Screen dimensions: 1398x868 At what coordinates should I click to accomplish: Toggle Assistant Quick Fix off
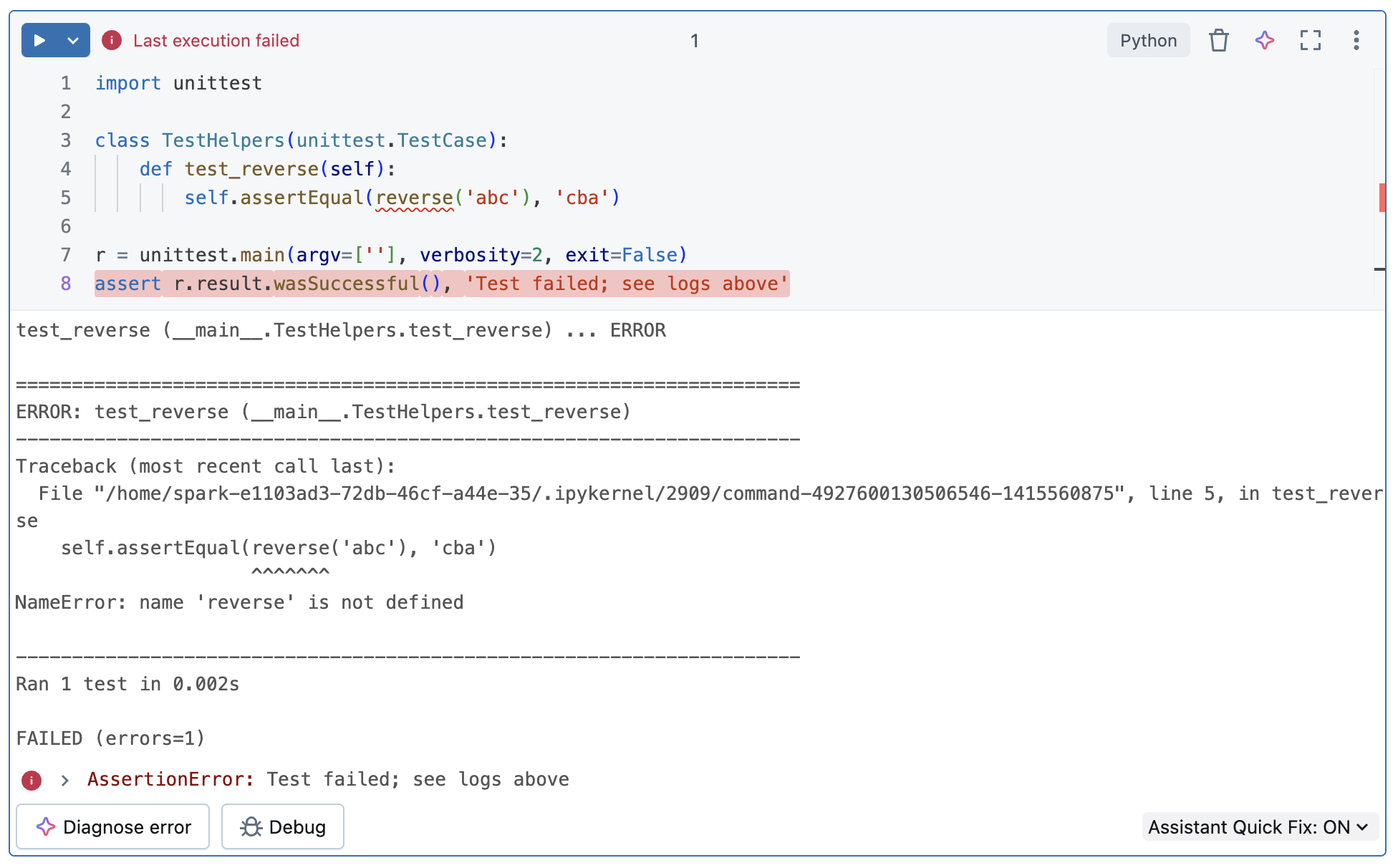pyautogui.click(x=1260, y=827)
